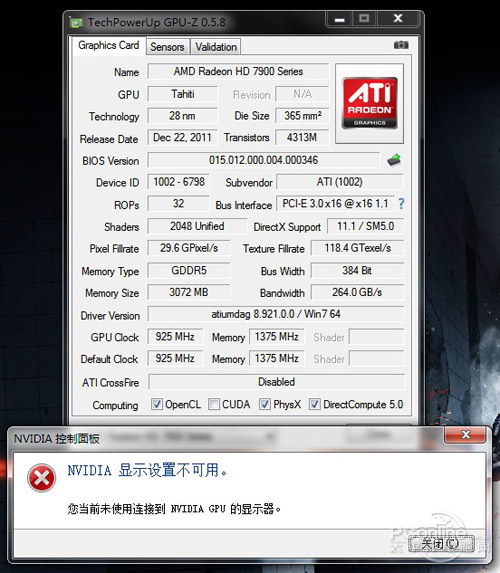The height and width of the screenshot is (573, 500).
Task: Click the GPU-Z title bar app icon
Action: (x=76, y=23)
